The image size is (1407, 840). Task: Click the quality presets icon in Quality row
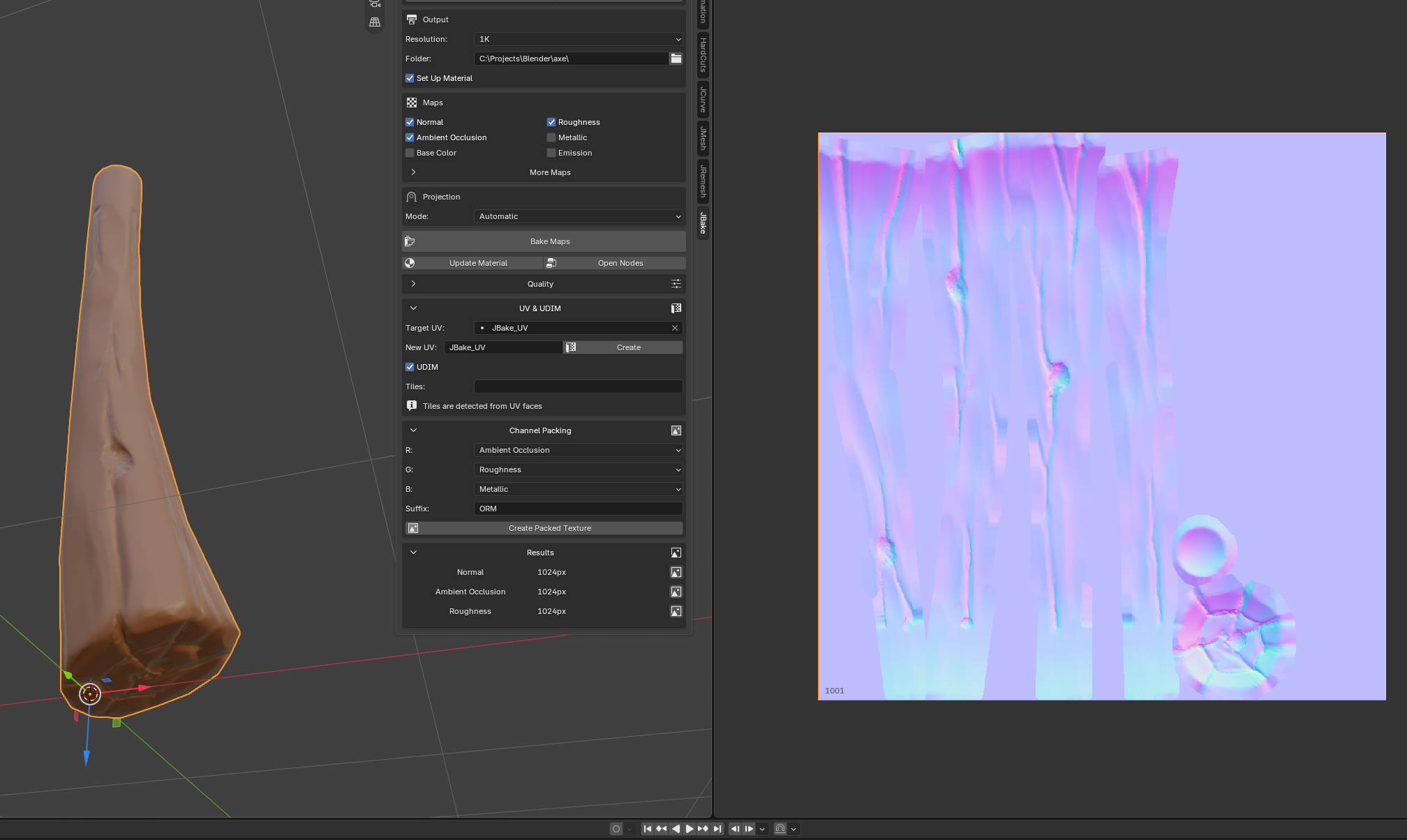click(676, 284)
